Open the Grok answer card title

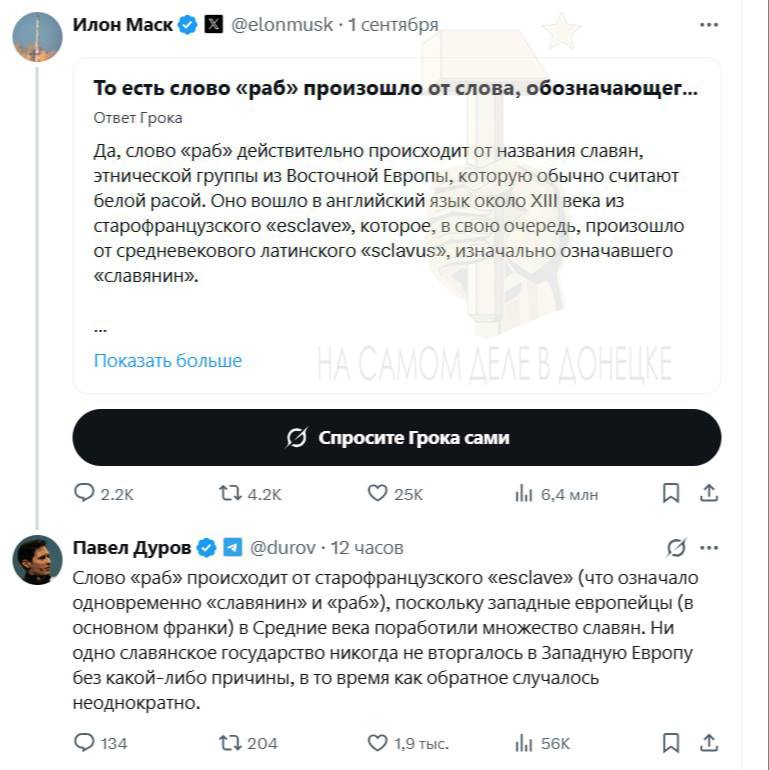point(395,88)
